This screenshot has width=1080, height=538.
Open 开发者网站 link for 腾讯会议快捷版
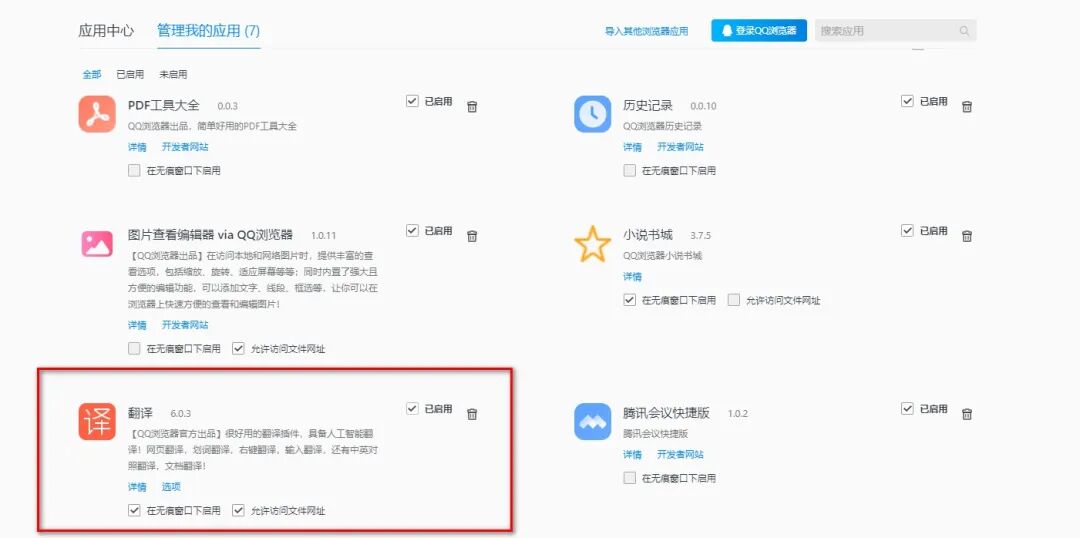click(681, 455)
